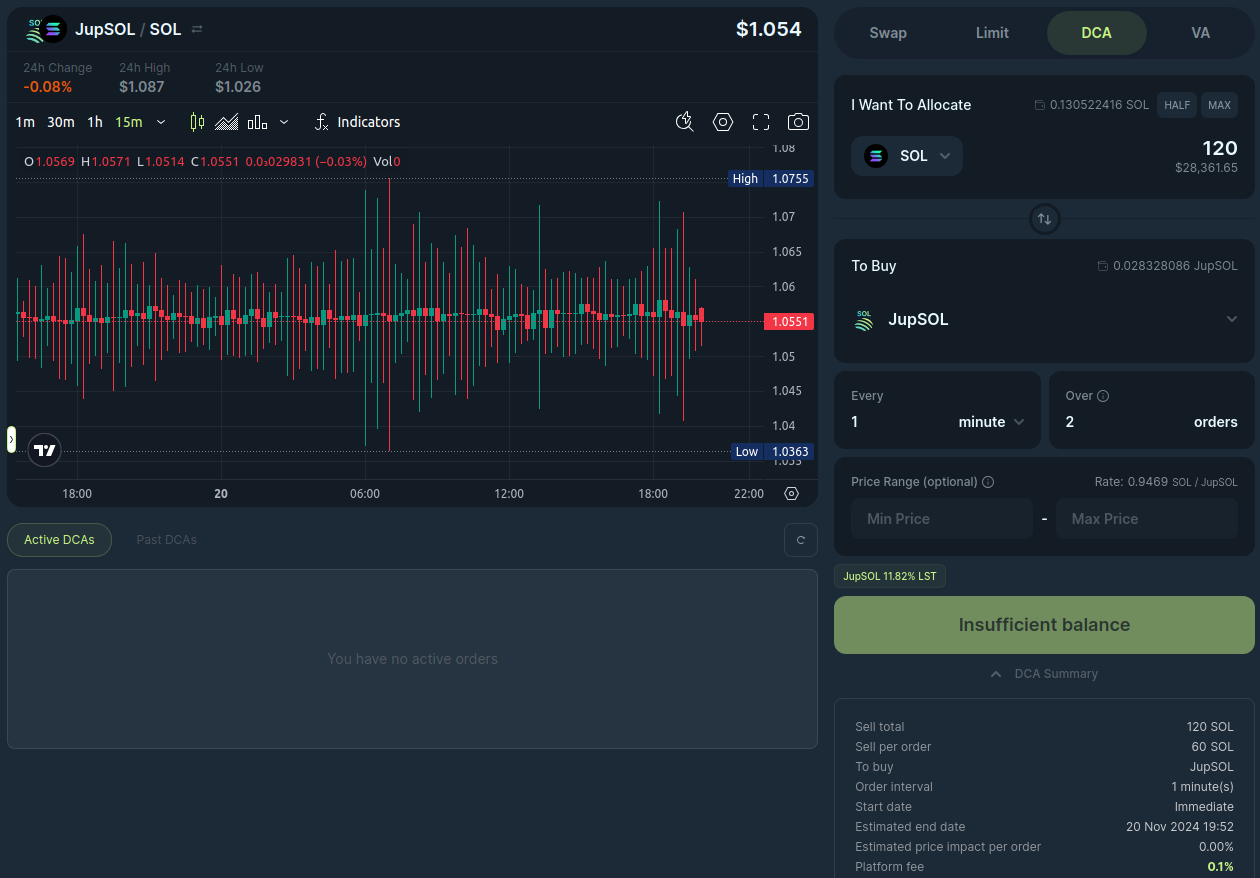Click Platform fee value 0.1%
Viewport: 1260px width, 878px height.
[1221, 867]
